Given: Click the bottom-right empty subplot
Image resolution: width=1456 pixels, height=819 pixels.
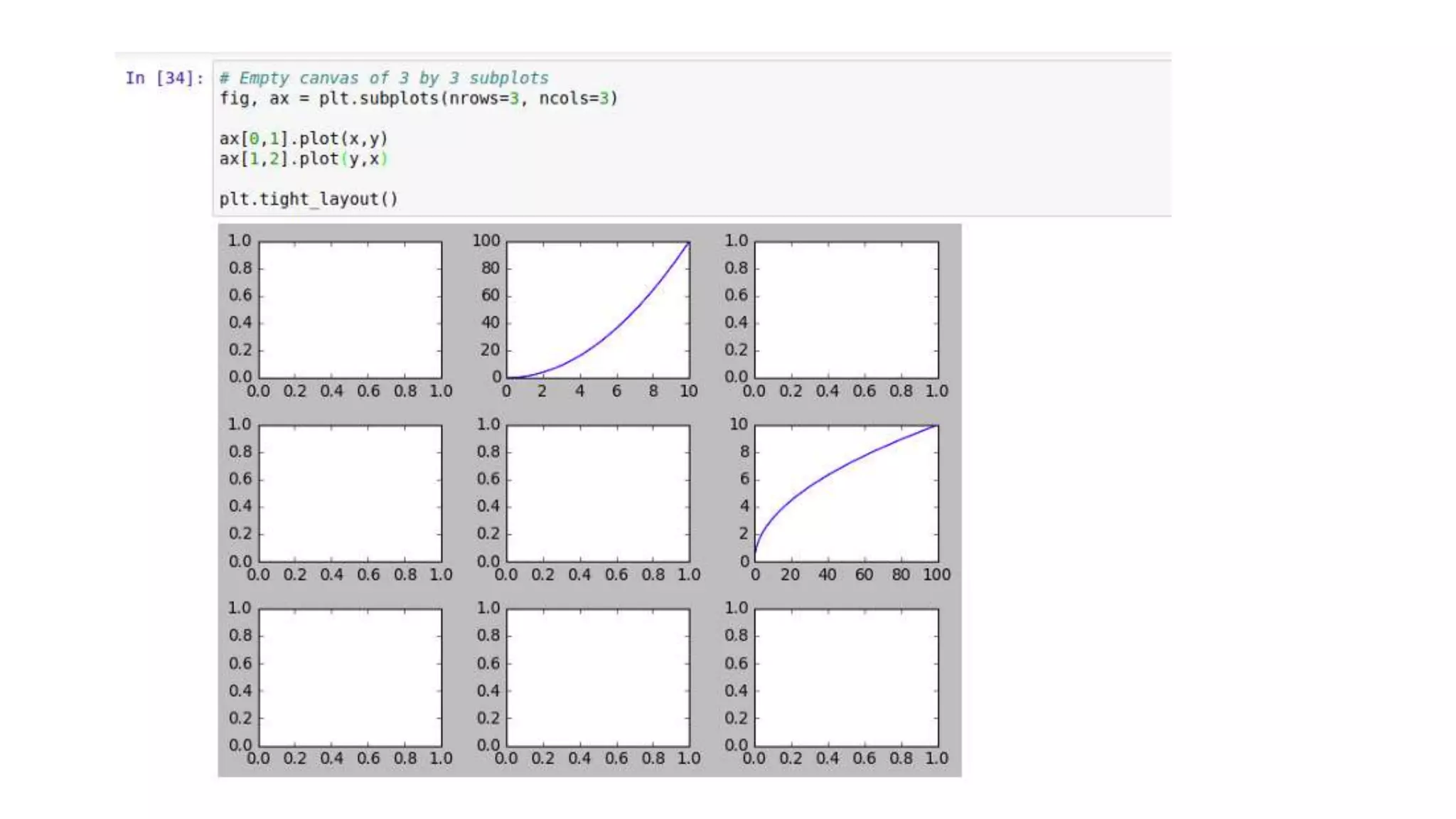Looking at the screenshot, I should pos(846,677).
